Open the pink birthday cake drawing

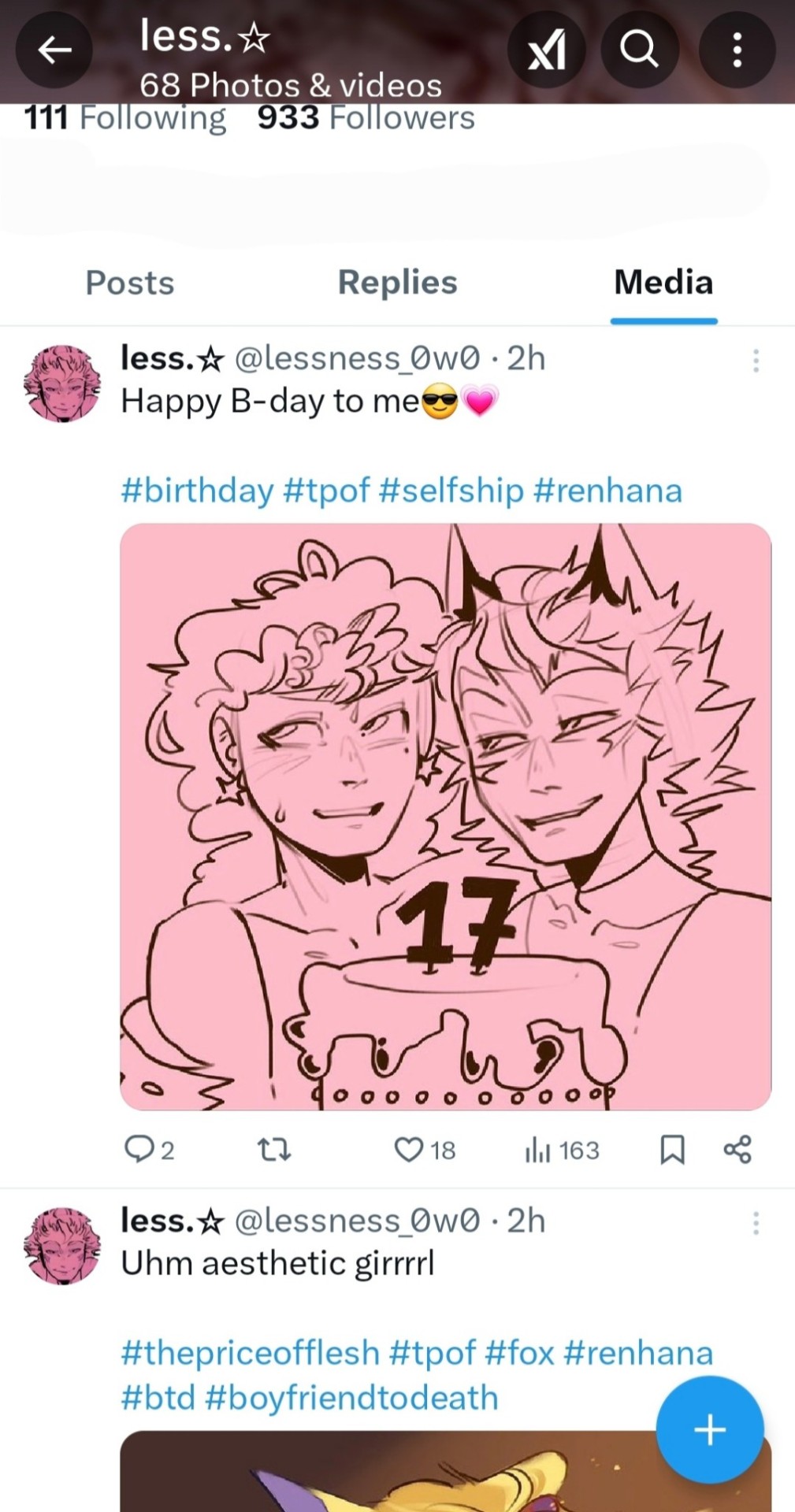click(x=445, y=817)
